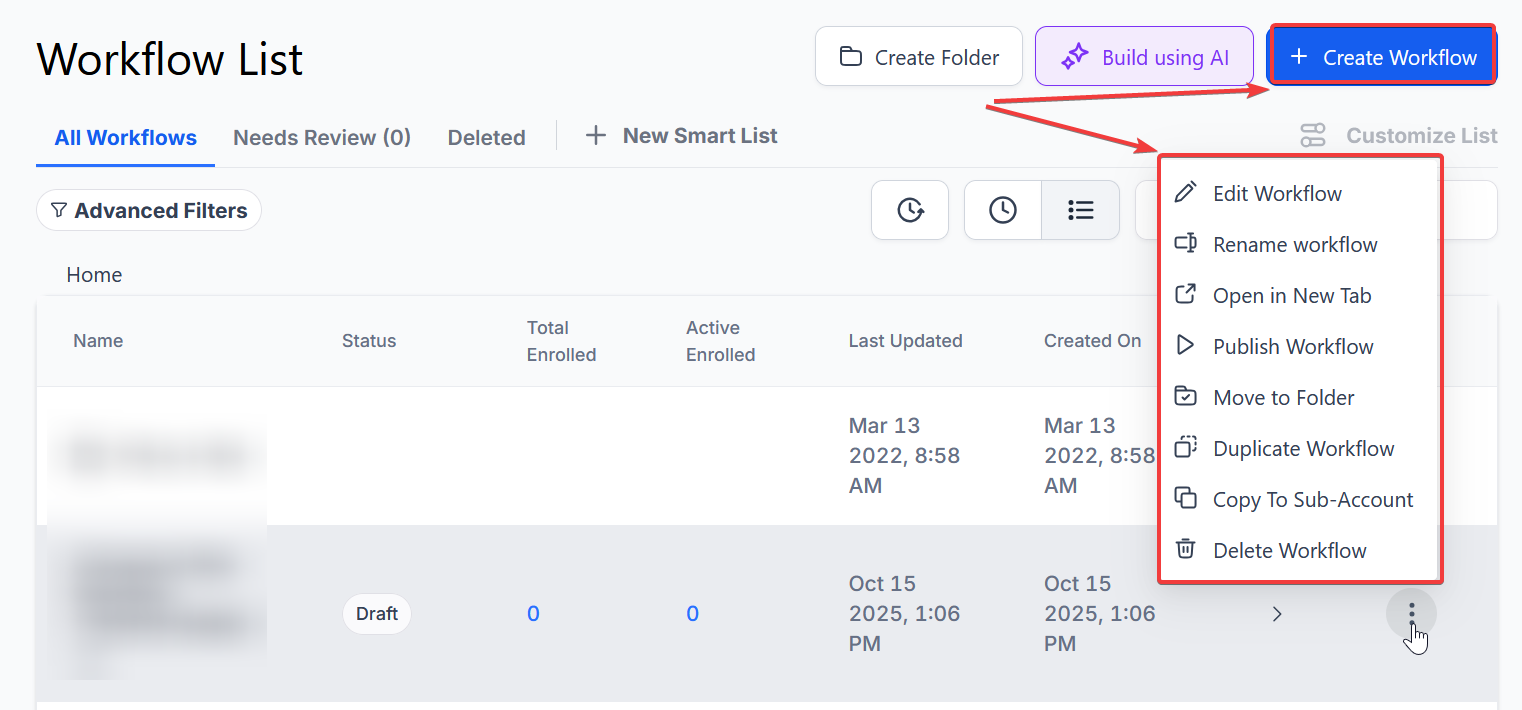
Task: Click the Total Enrolled count link
Action: [x=533, y=614]
